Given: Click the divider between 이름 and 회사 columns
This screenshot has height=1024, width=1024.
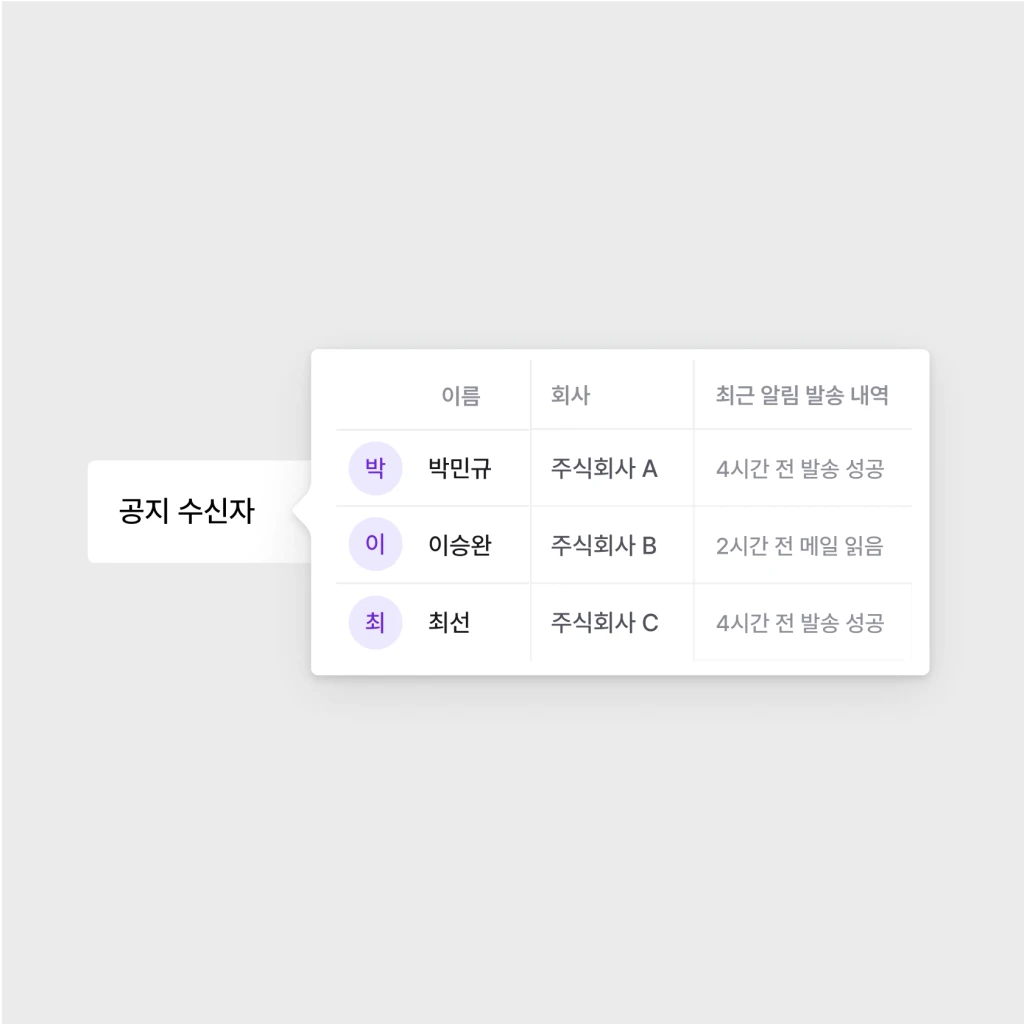Looking at the screenshot, I should pyautogui.click(x=530, y=511).
